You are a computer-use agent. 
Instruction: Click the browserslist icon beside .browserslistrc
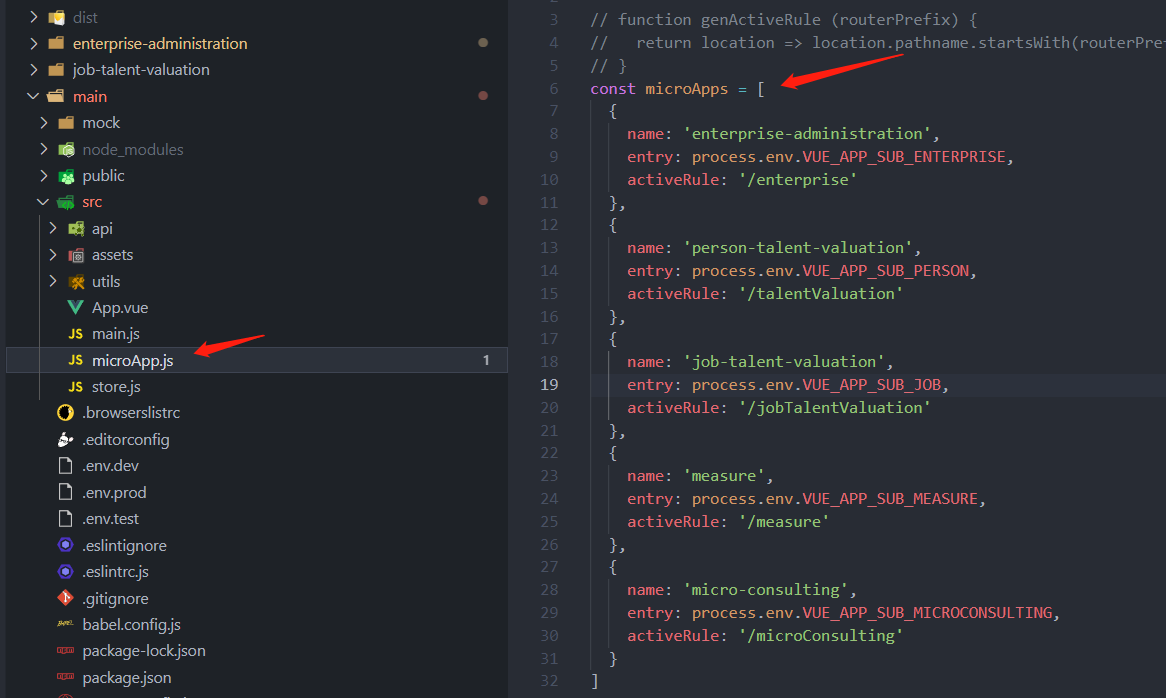tap(66, 413)
